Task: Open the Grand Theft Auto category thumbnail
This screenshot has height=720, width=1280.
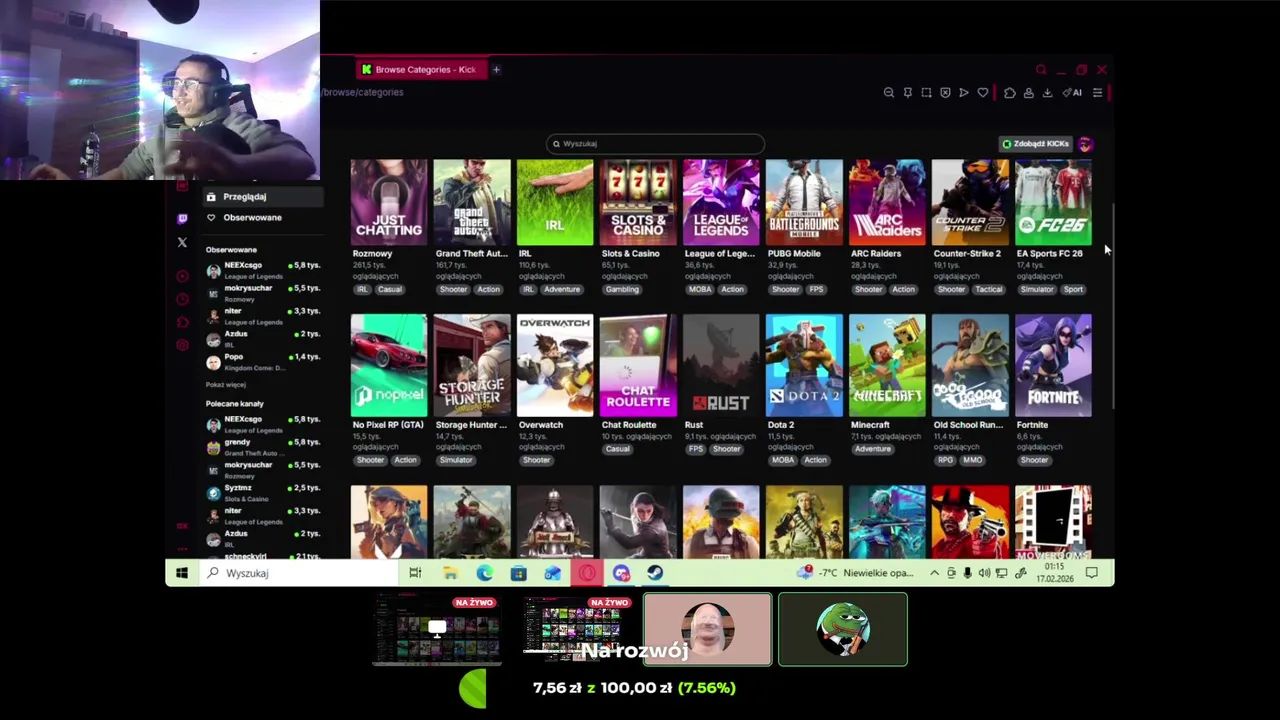Action: coord(472,202)
